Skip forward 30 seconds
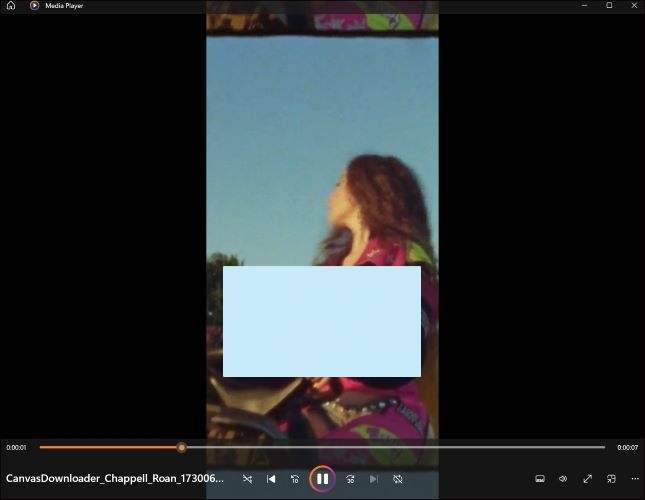The height and width of the screenshot is (500, 645). point(350,479)
